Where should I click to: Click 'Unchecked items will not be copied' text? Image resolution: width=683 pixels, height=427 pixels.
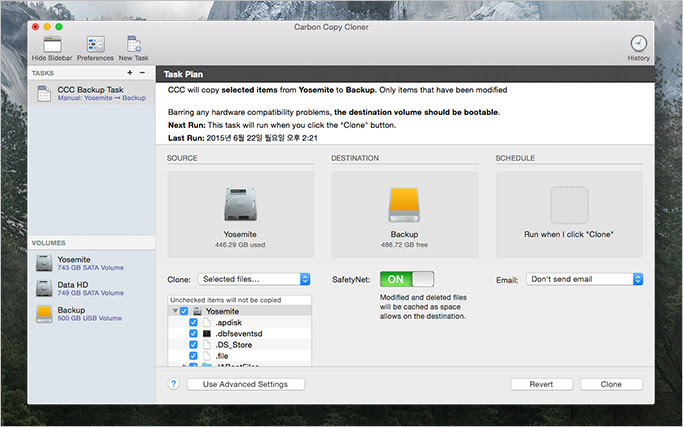click(x=226, y=300)
